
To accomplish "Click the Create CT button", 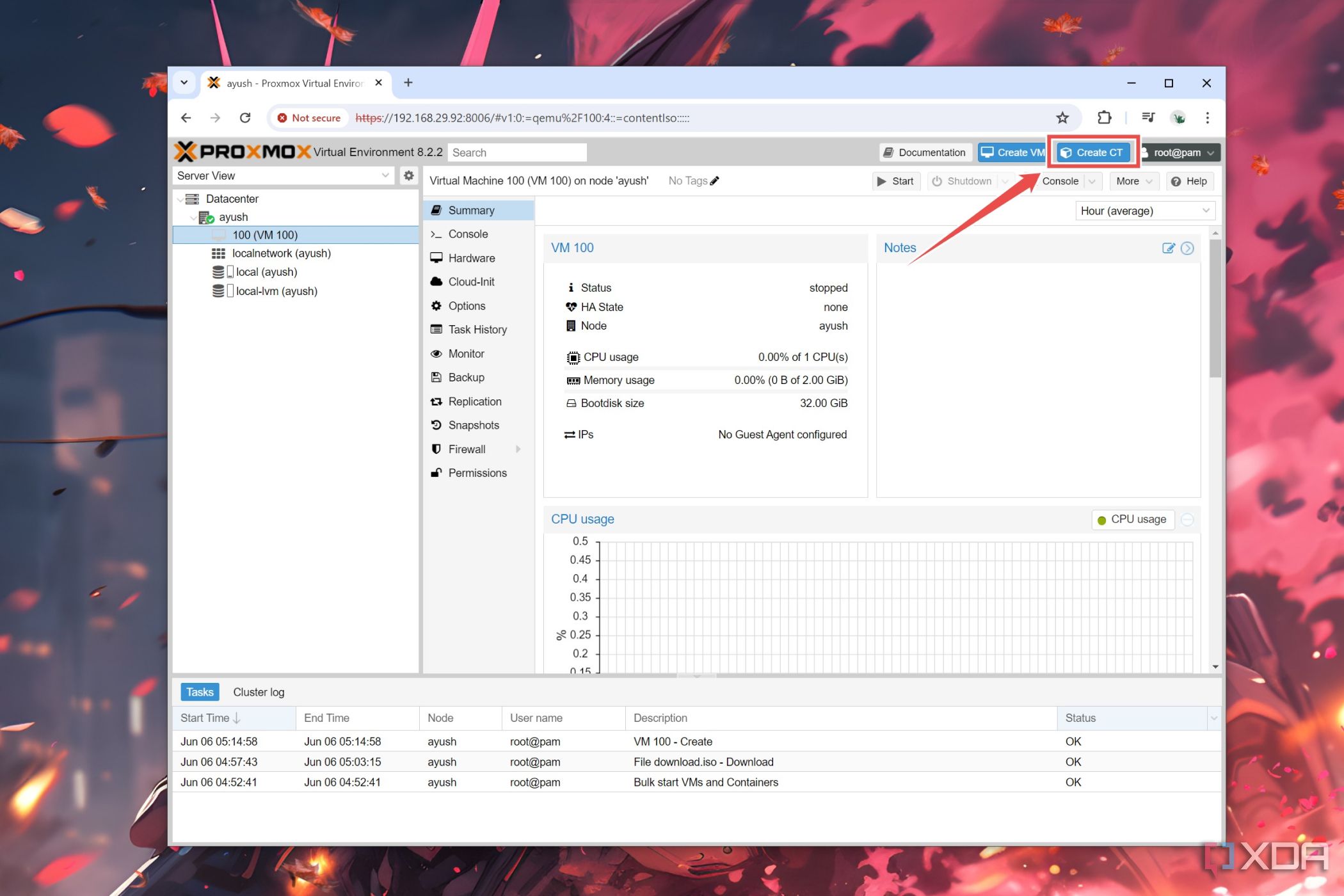I will 1092,152.
